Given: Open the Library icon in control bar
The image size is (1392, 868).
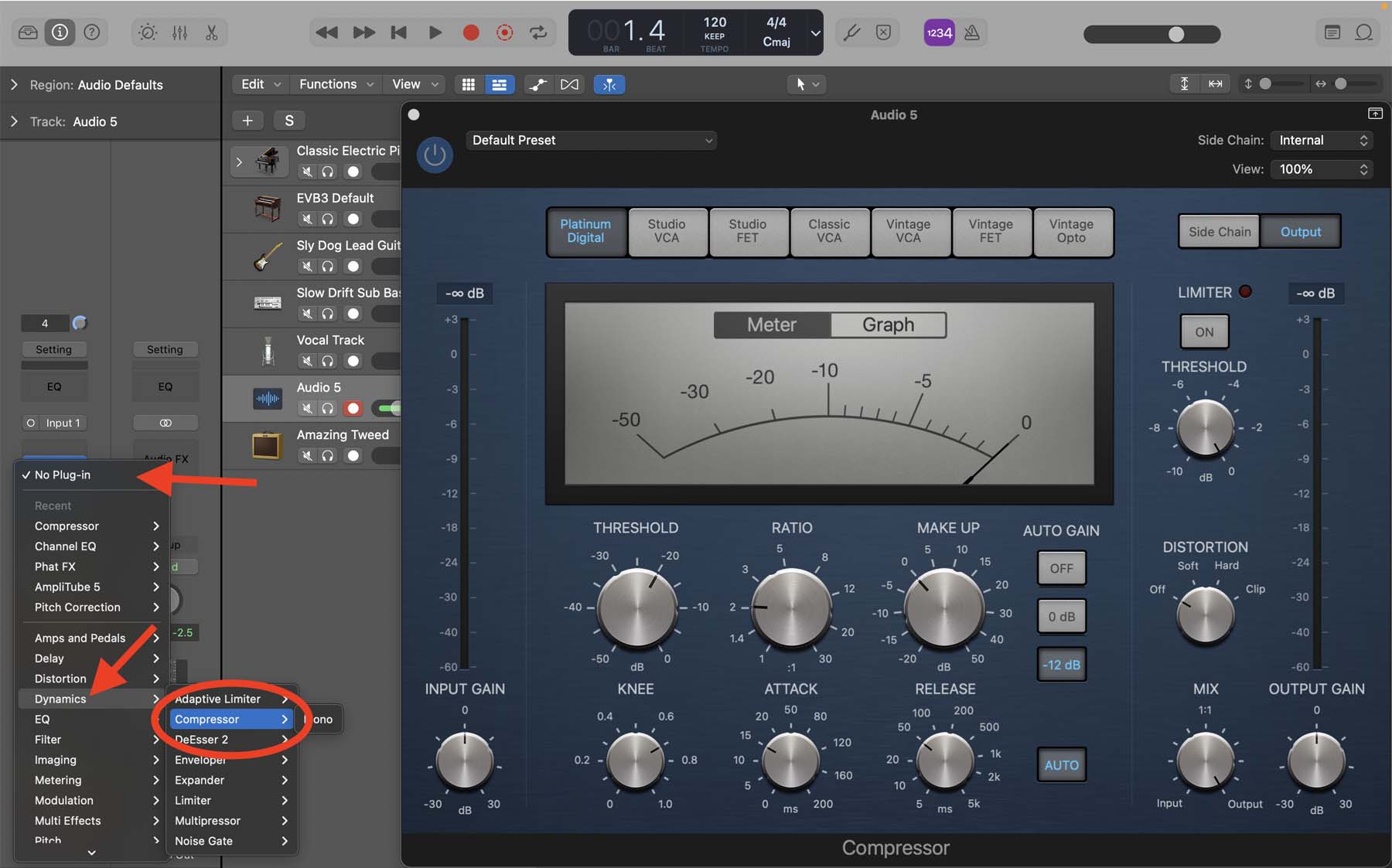Looking at the screenshot, I should (x=28, y=32).
